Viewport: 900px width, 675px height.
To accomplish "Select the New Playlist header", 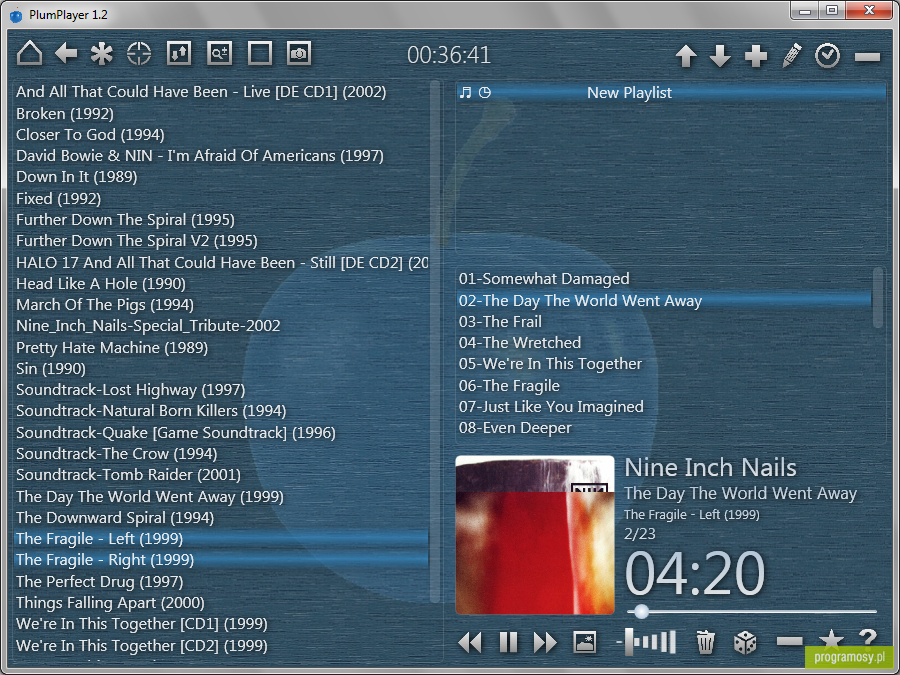I will coord(670,92).
